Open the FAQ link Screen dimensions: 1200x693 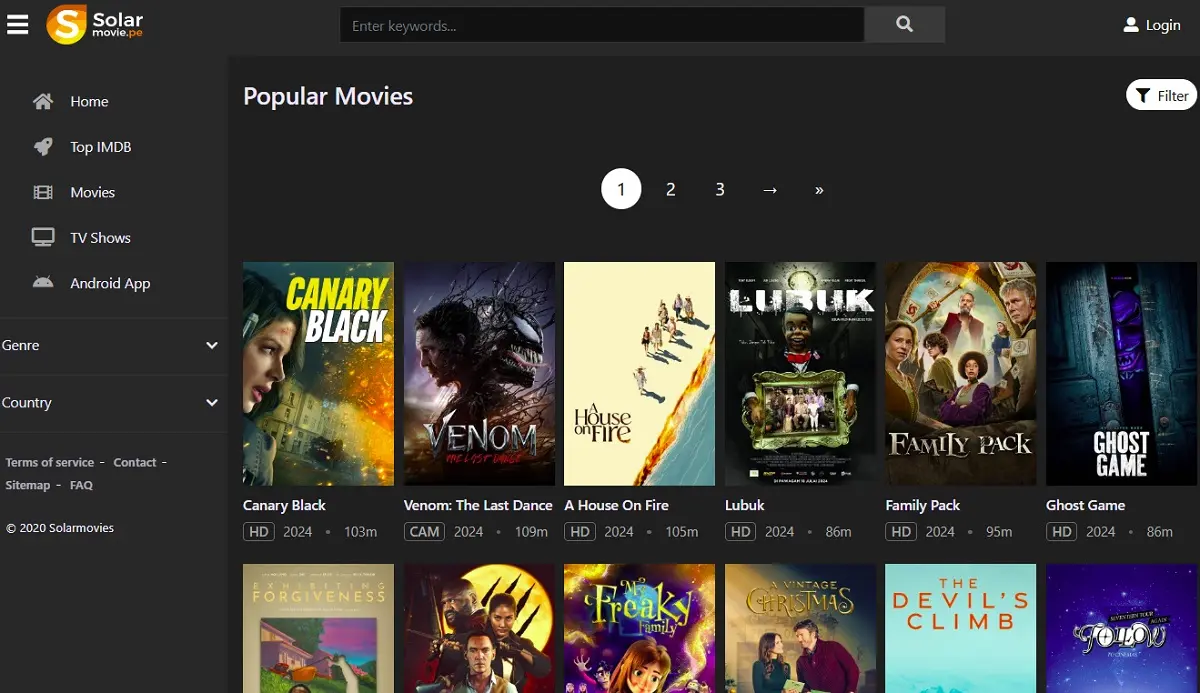pyautogui.click(x=82, y=485)
